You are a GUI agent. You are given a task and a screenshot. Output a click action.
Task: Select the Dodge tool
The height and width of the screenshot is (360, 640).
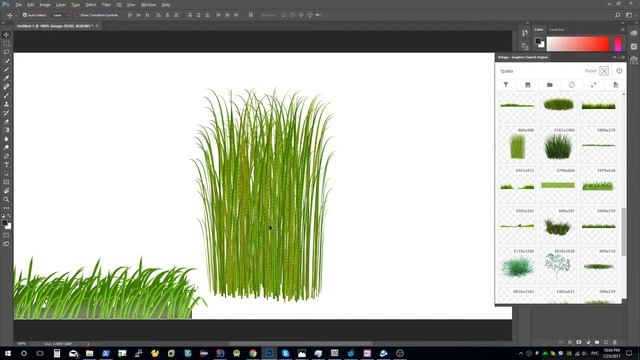(x=6, y=147)
